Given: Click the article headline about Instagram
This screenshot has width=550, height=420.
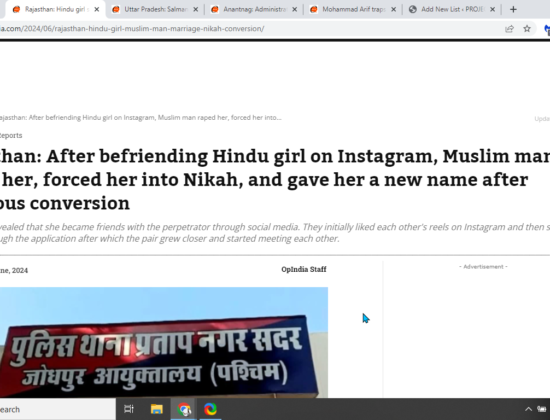Looking at the screenshot, I should tap(275, 180).
